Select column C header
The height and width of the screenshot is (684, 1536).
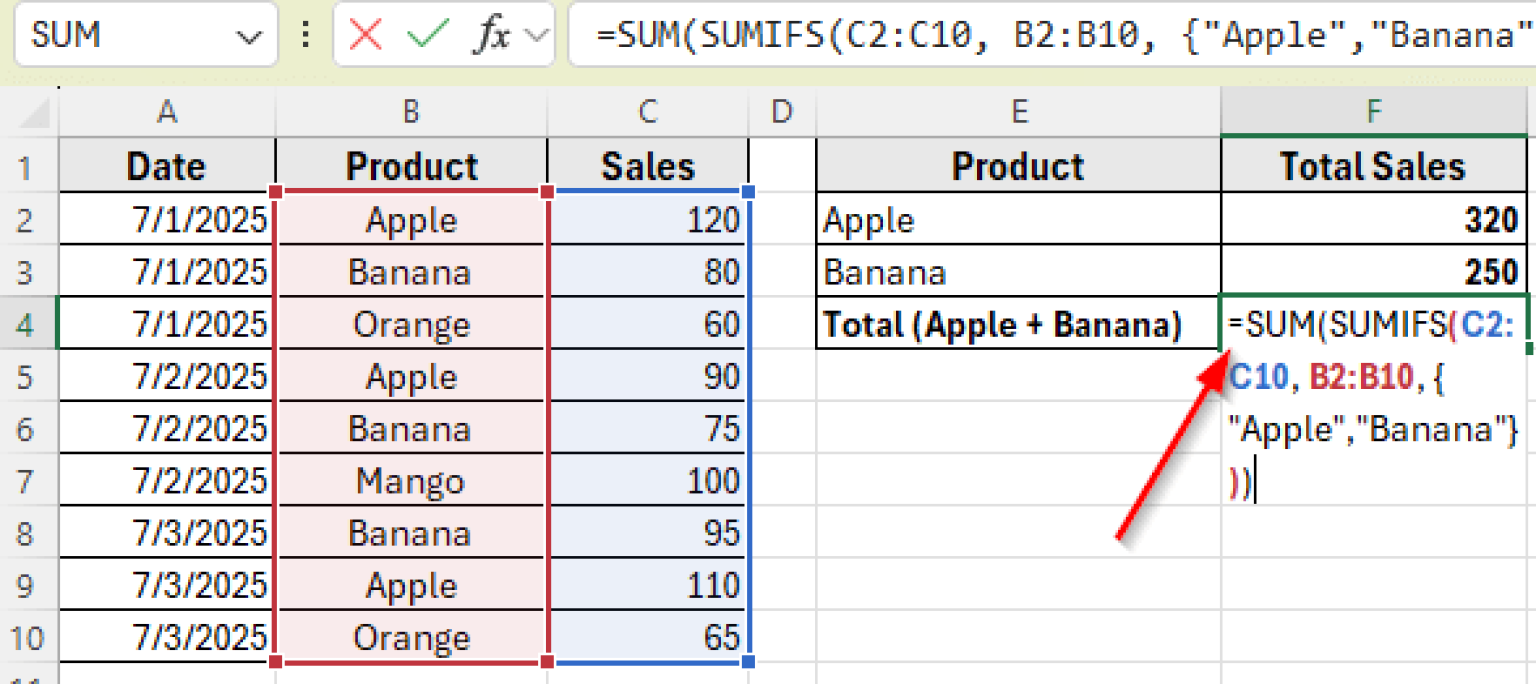click(647, 112)
